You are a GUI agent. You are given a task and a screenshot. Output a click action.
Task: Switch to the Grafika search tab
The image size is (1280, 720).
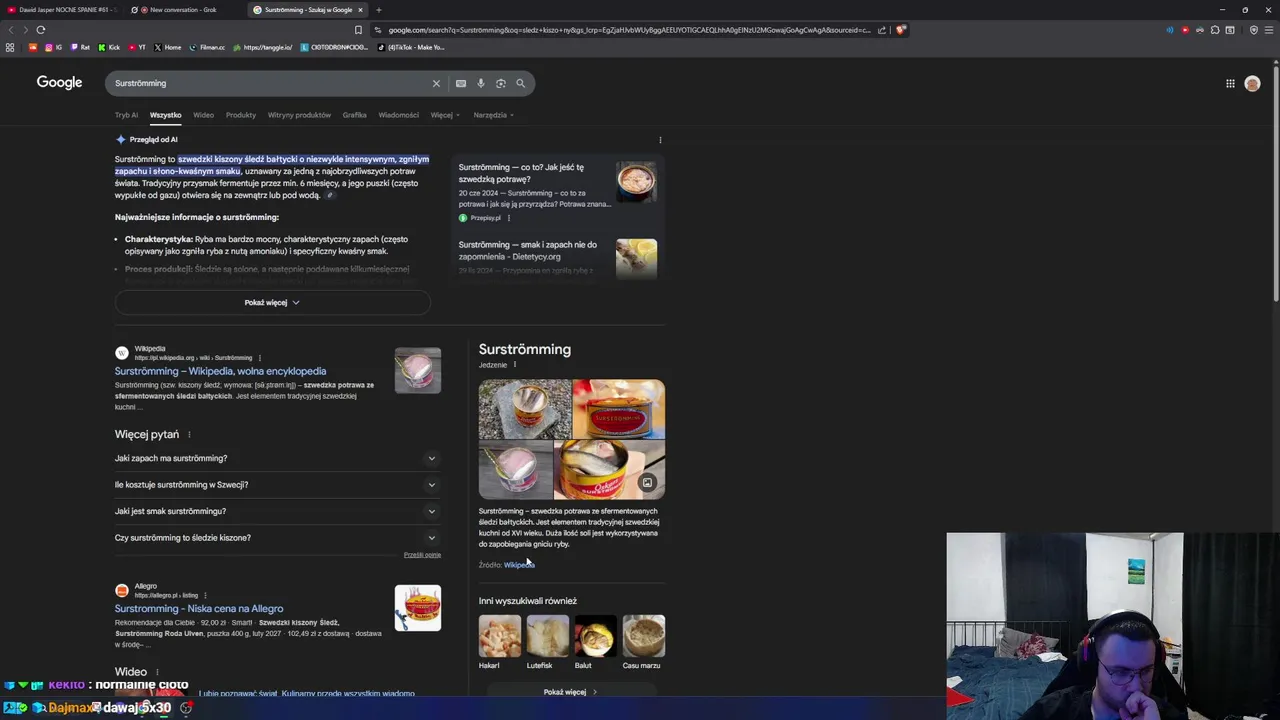(x=355, y=115)
